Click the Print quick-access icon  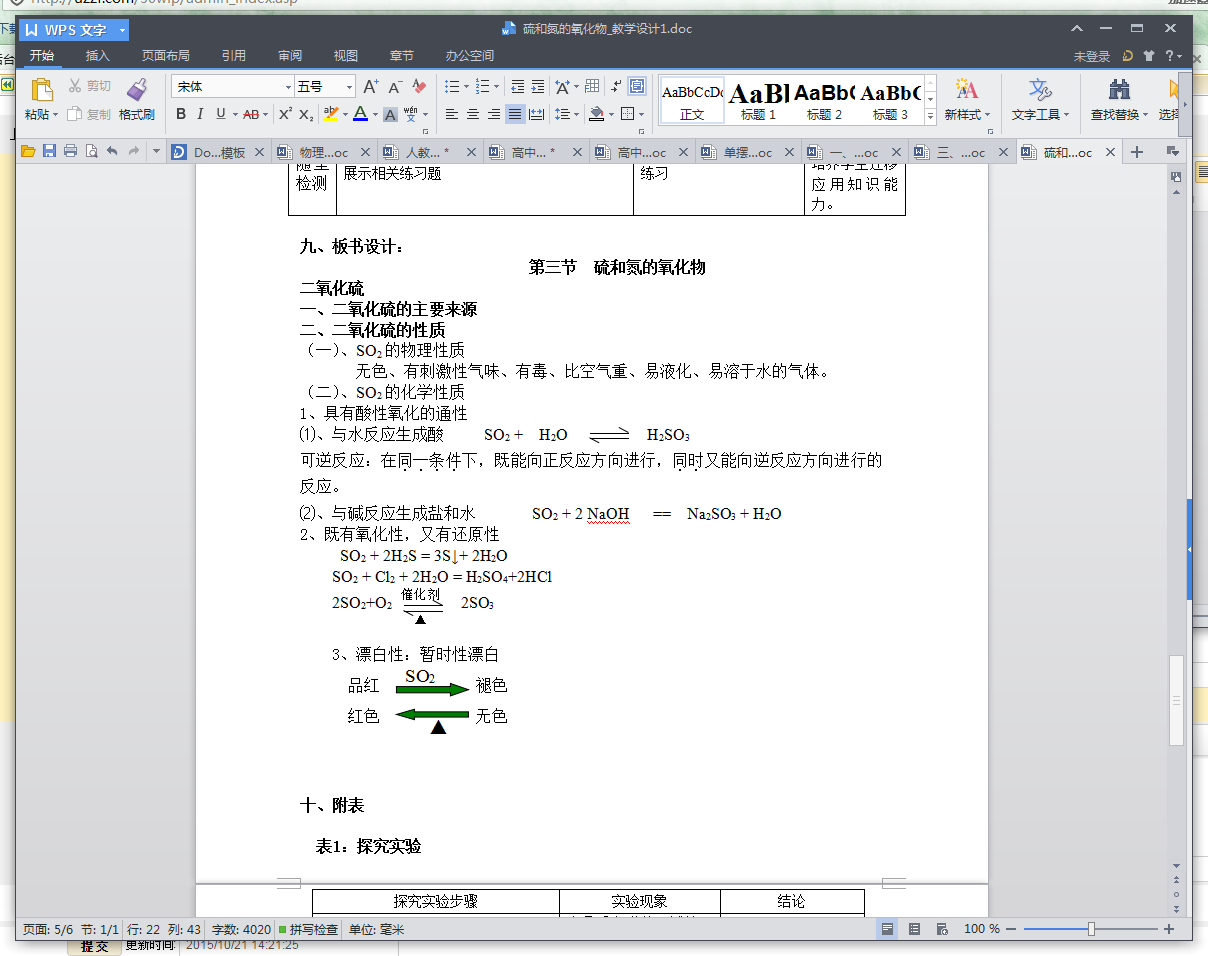[x=70, y=152]
